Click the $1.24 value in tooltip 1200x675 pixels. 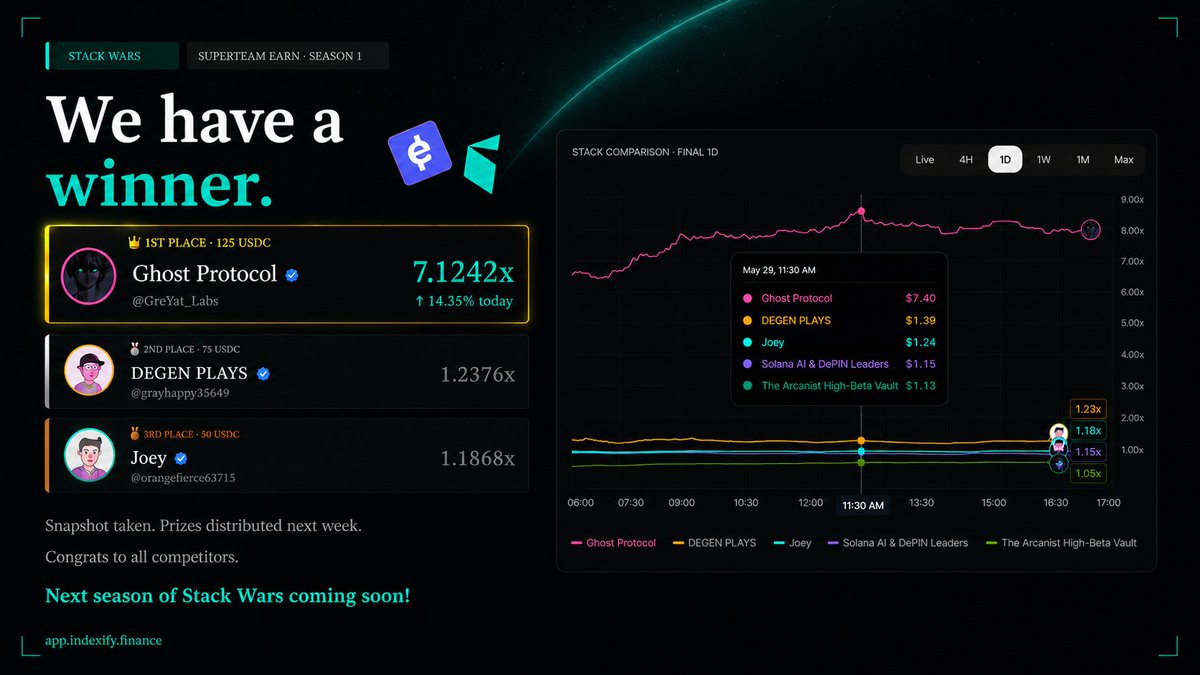tap(920, 342)
